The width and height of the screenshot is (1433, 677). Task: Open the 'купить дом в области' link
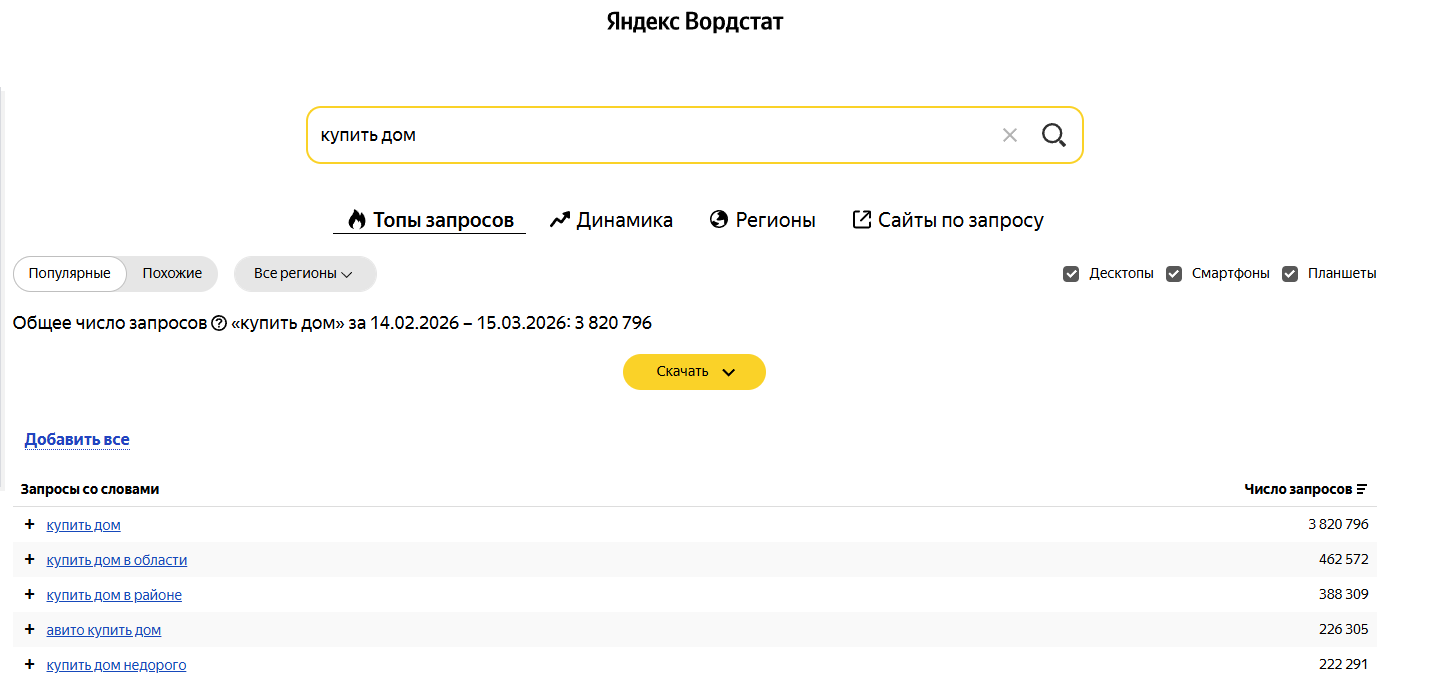point(116,560)
